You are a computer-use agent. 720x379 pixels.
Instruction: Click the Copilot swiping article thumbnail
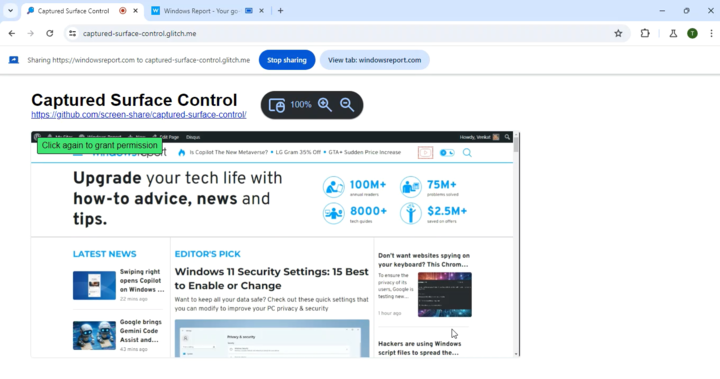(94, 285)
